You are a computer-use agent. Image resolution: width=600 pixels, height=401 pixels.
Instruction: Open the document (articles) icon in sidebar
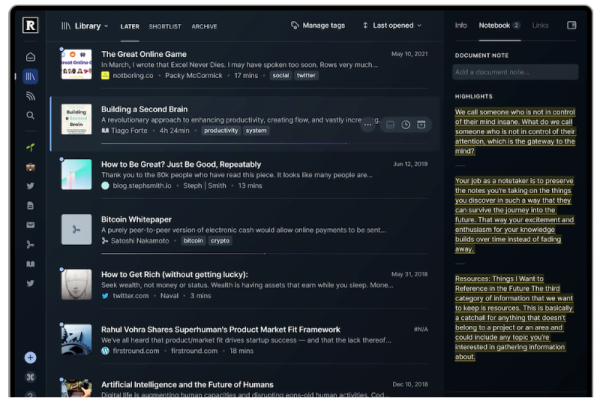click(x=31, y=205)
